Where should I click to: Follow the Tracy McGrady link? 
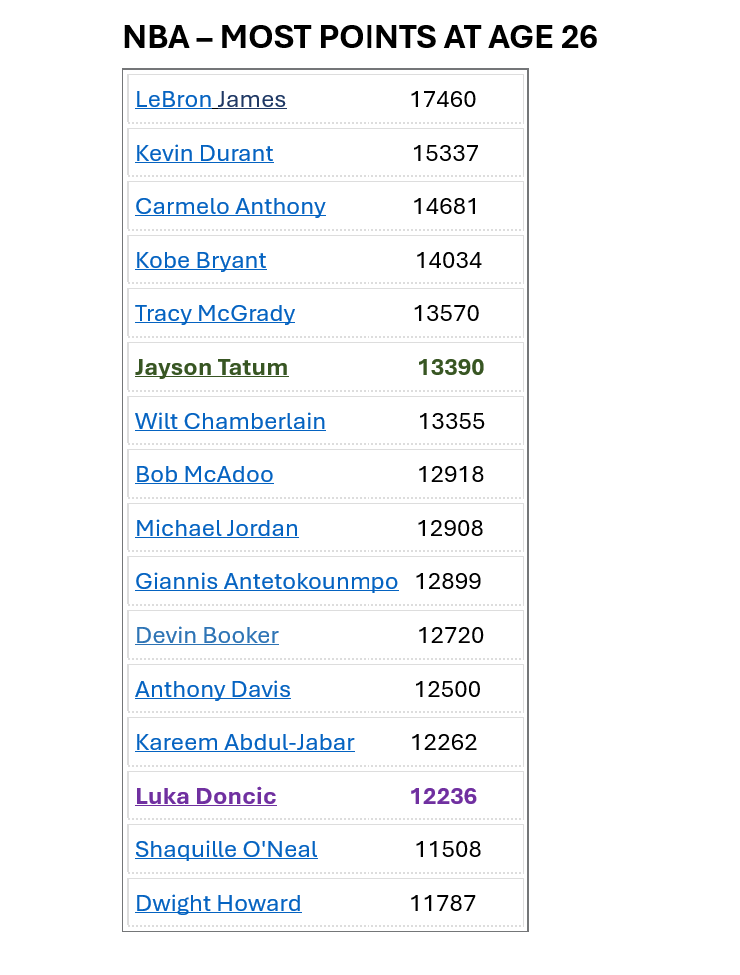click(215, 314)
